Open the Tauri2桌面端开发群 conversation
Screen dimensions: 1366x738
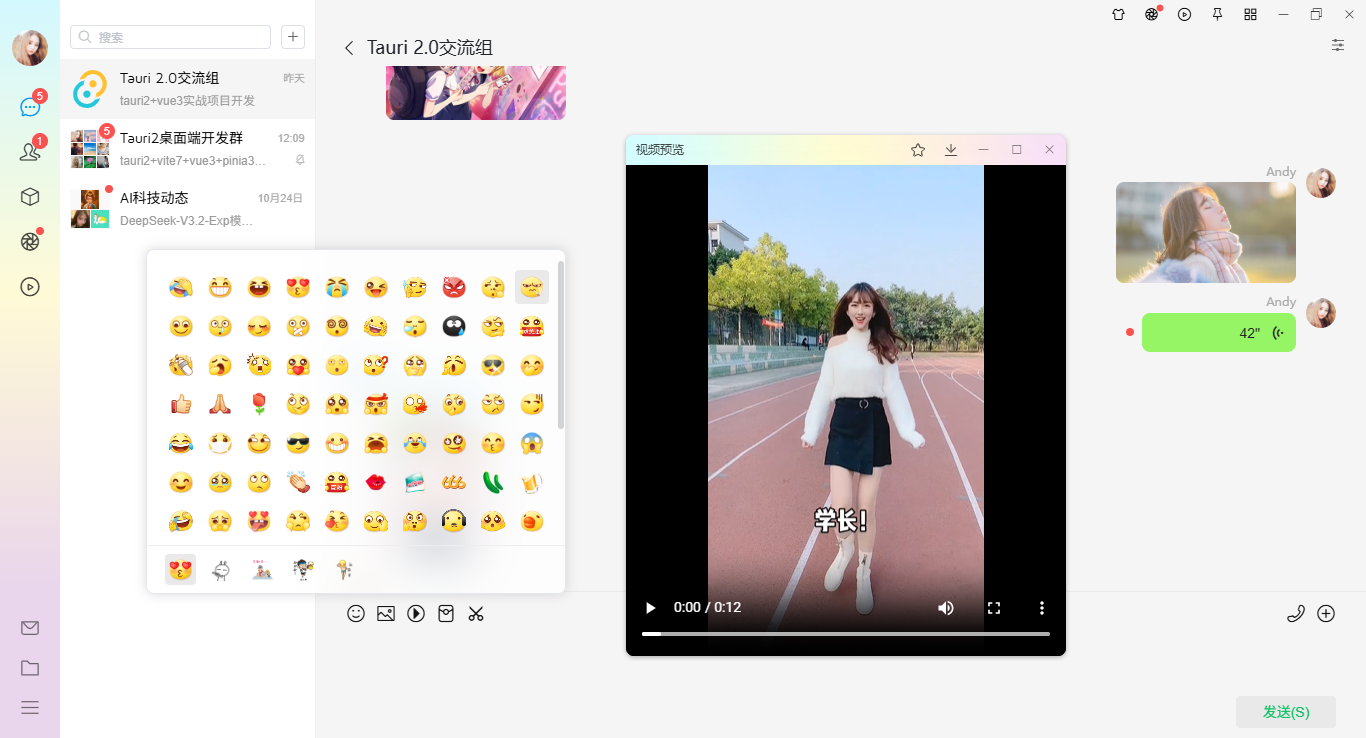[x=188, y=149]
